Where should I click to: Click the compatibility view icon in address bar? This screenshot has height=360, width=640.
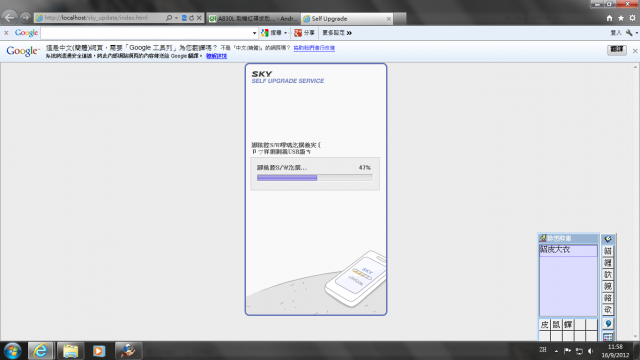184,18
